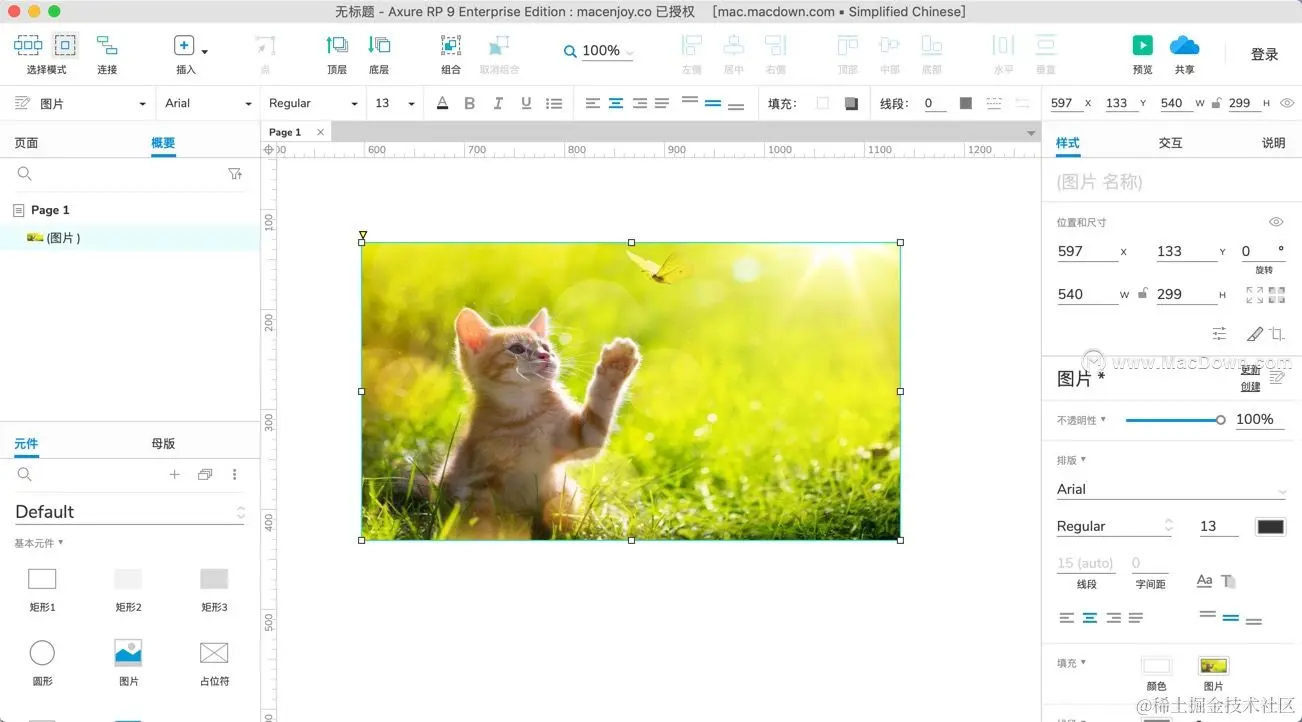Click the 创建 style create link

pyautogui.click(x=1250, y=386)
